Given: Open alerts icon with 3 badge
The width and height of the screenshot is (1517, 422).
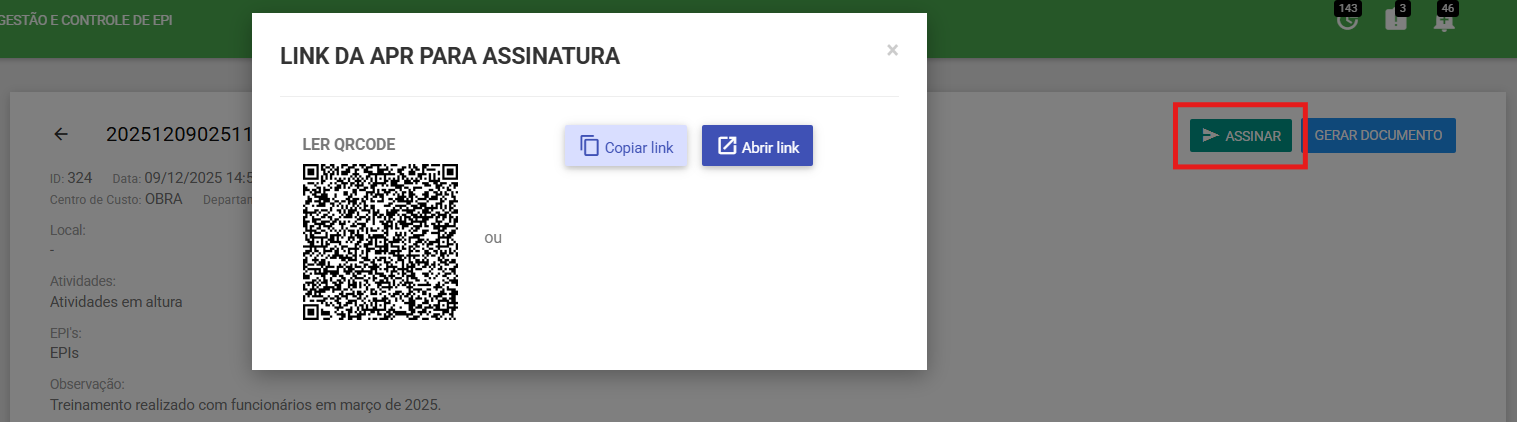Looking at the screenshot, I should point(1396,19).
